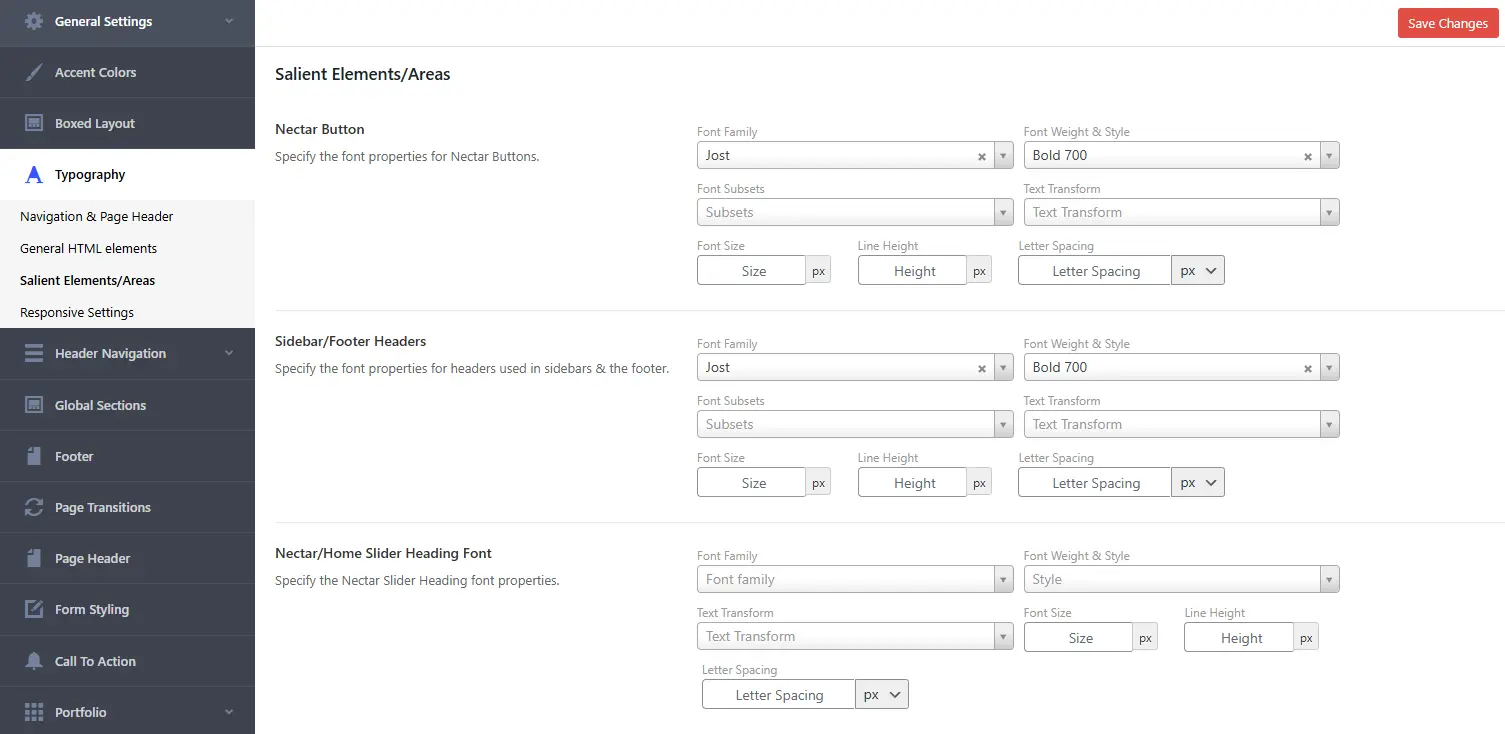Viewport: 1505px width, 734px height.
Task: Clear Jost font in Nectar Button
Action: point(982,156)
